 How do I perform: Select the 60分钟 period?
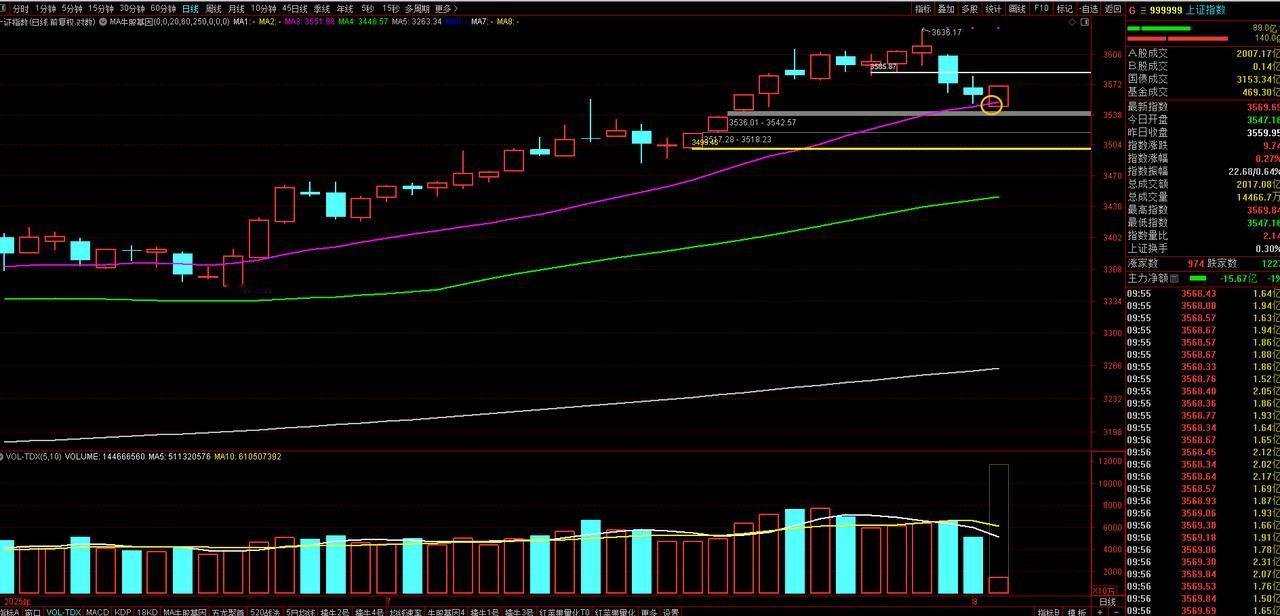click(163, 8)
